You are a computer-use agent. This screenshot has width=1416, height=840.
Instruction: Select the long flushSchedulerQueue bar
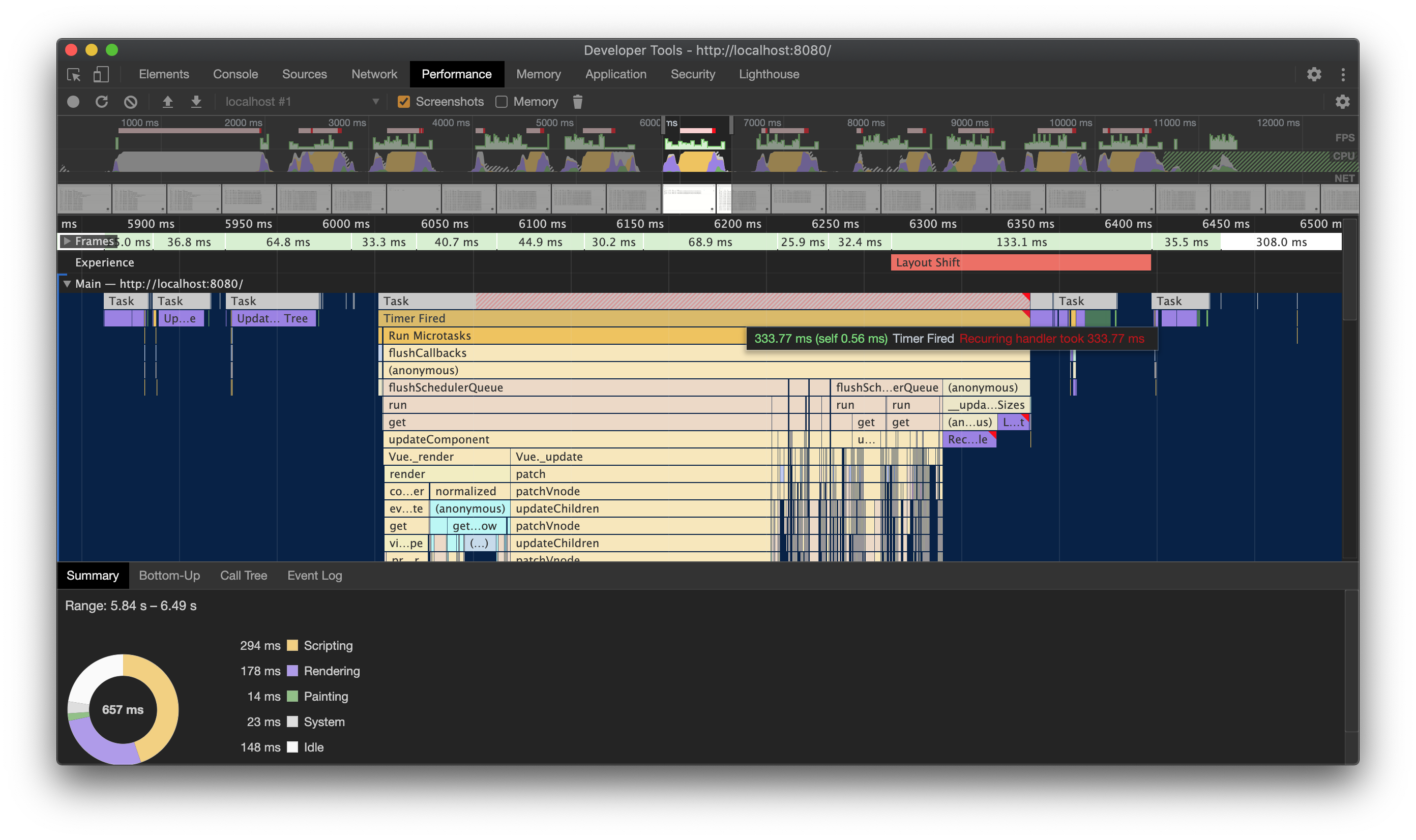pos(585,387)
